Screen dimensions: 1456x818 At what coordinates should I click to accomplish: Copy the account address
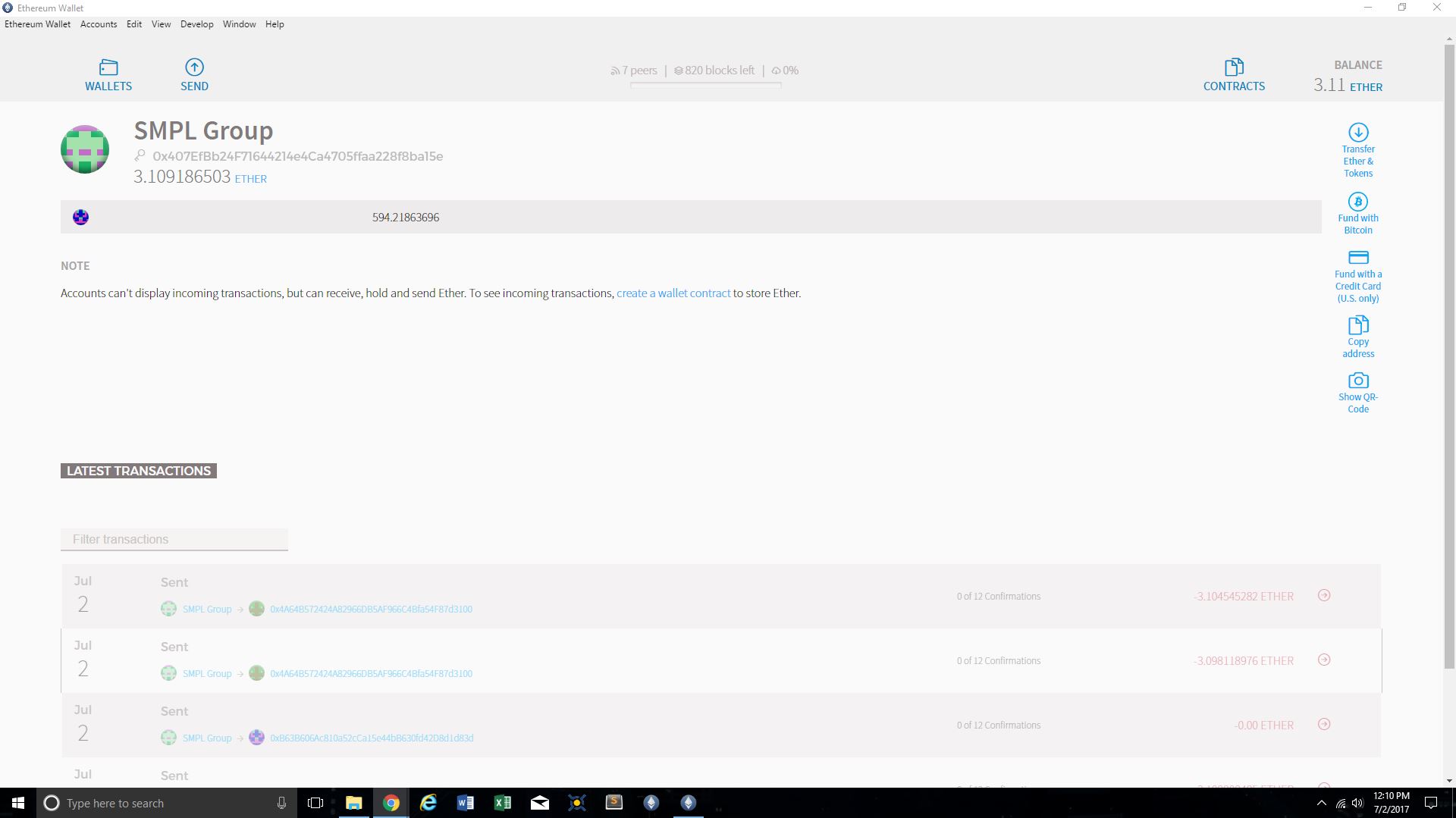tap(1358, 337)
